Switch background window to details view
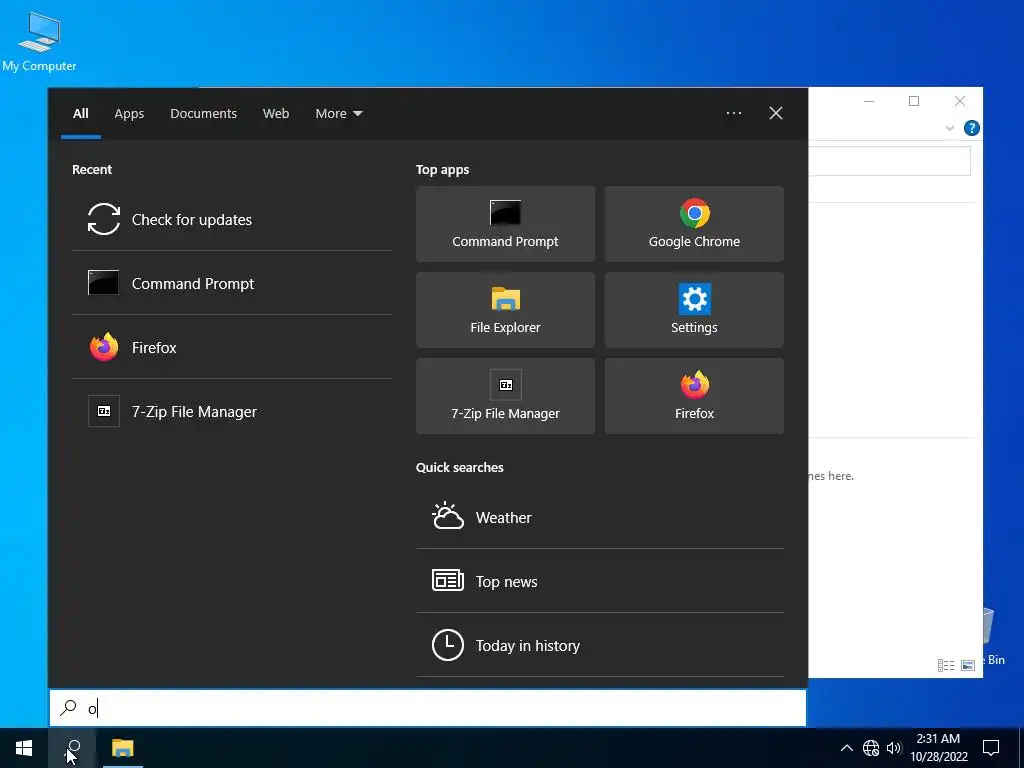The width and height of the screenshot is (1024, 768). (x=946, y=665)
